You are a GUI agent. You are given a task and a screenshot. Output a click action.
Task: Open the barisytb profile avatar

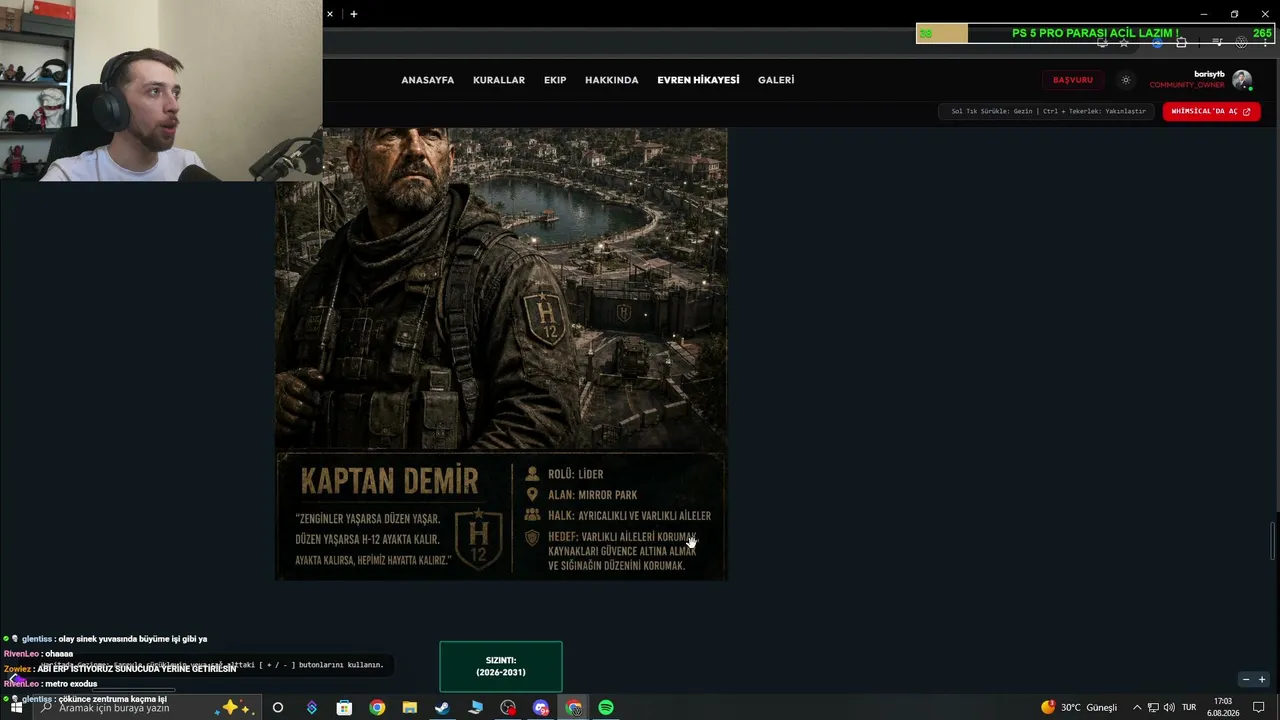tap(1242, 80)
